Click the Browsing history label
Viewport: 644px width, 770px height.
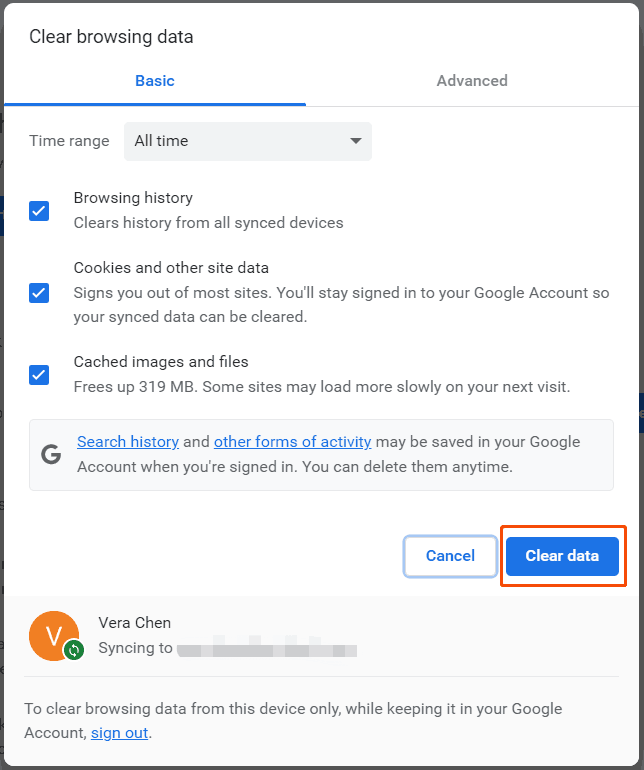pos(133,198)
